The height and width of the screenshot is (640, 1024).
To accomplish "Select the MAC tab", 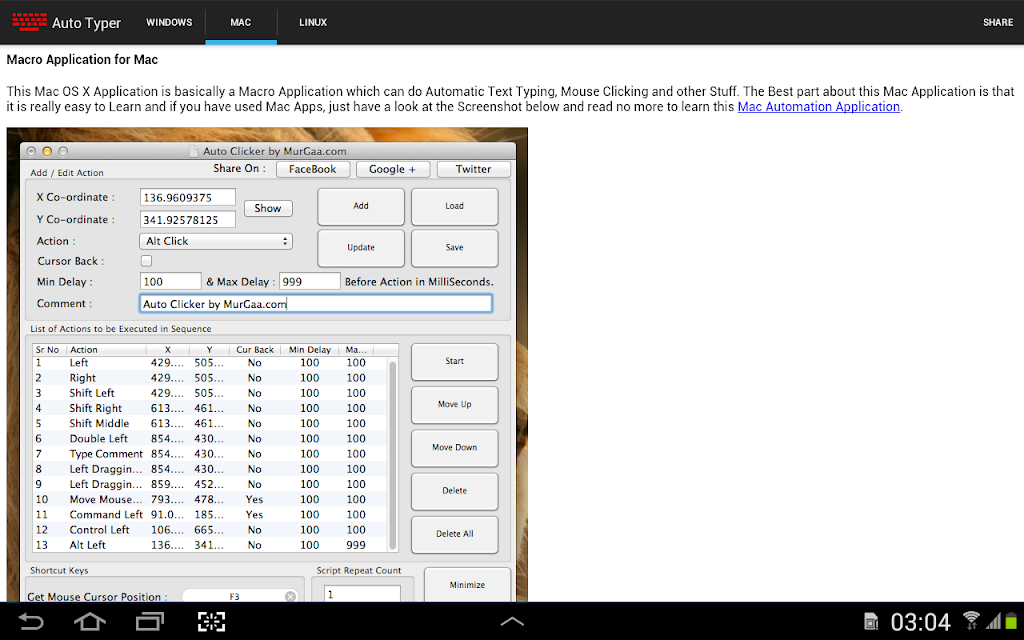I will click(x=240, y=22).
